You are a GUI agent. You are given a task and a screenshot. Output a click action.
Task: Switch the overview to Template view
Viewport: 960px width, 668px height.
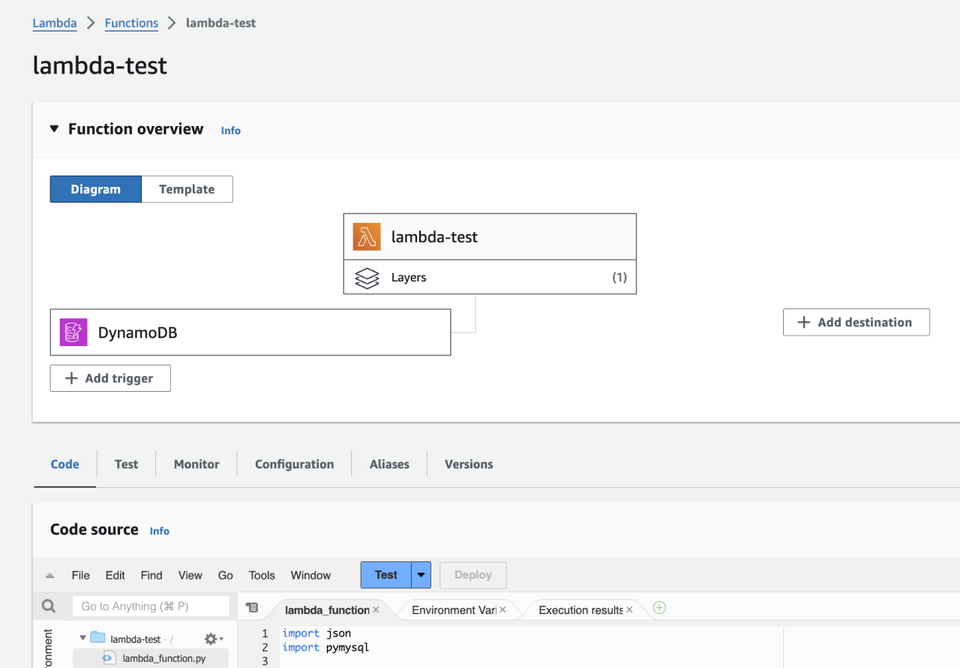coord(187,188)
